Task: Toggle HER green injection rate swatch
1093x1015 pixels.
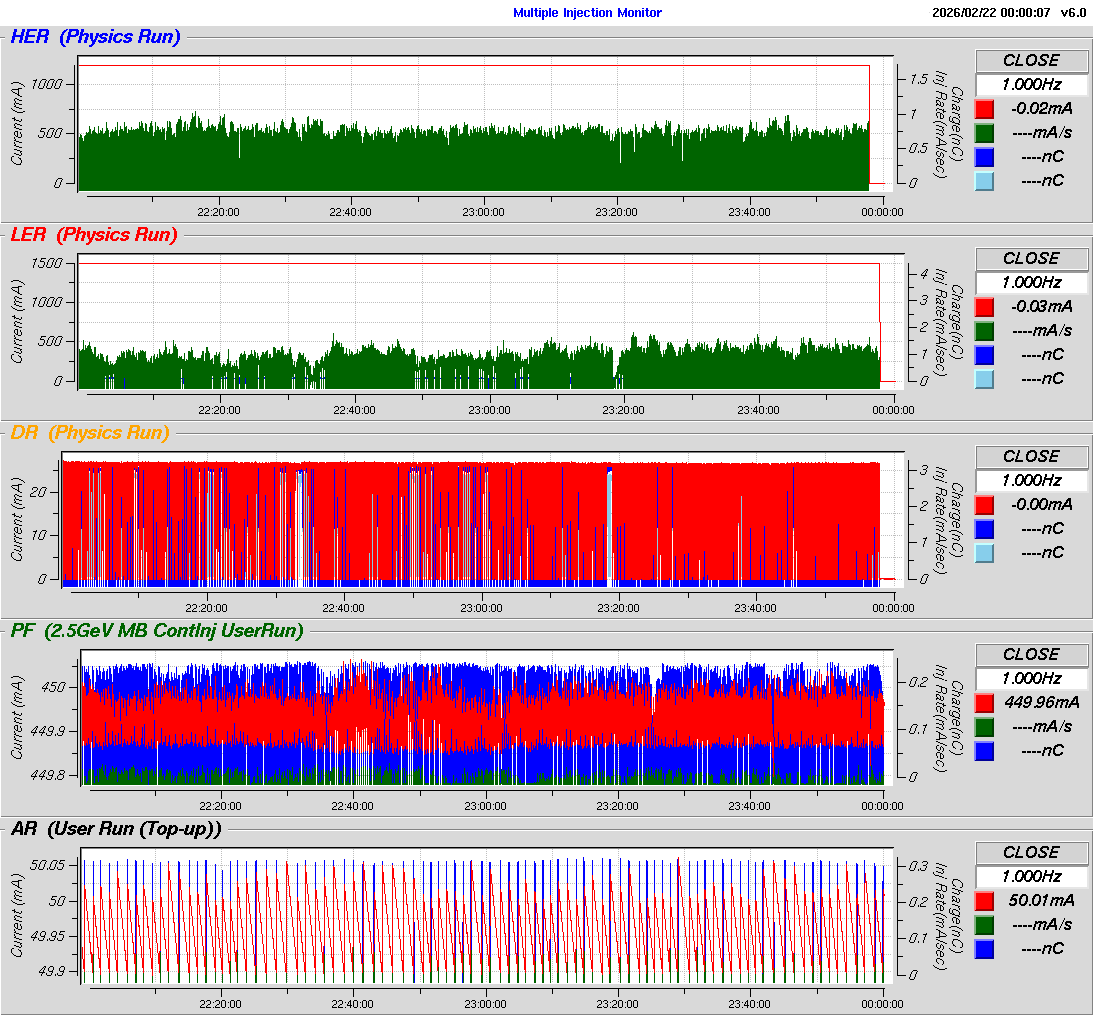Action: pyautogui.click(x=984, y=133)
